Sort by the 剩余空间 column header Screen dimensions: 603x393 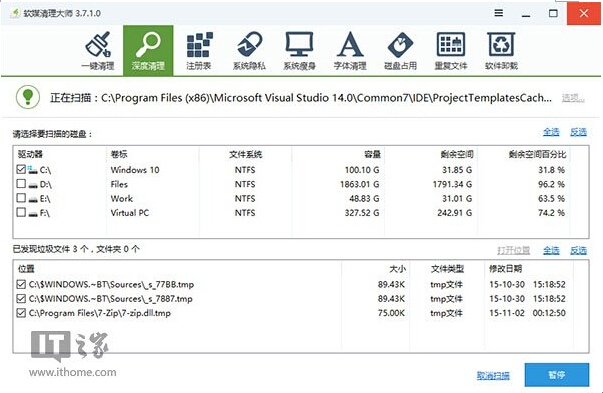point(457,154)
